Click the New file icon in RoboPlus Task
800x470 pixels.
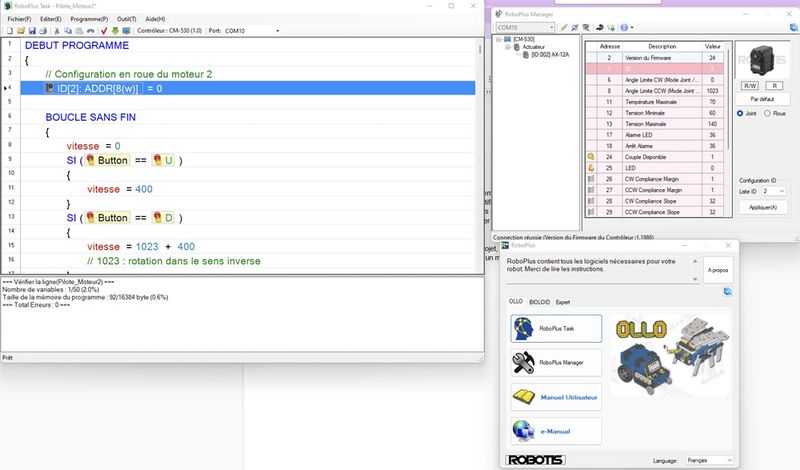point(9,31)
